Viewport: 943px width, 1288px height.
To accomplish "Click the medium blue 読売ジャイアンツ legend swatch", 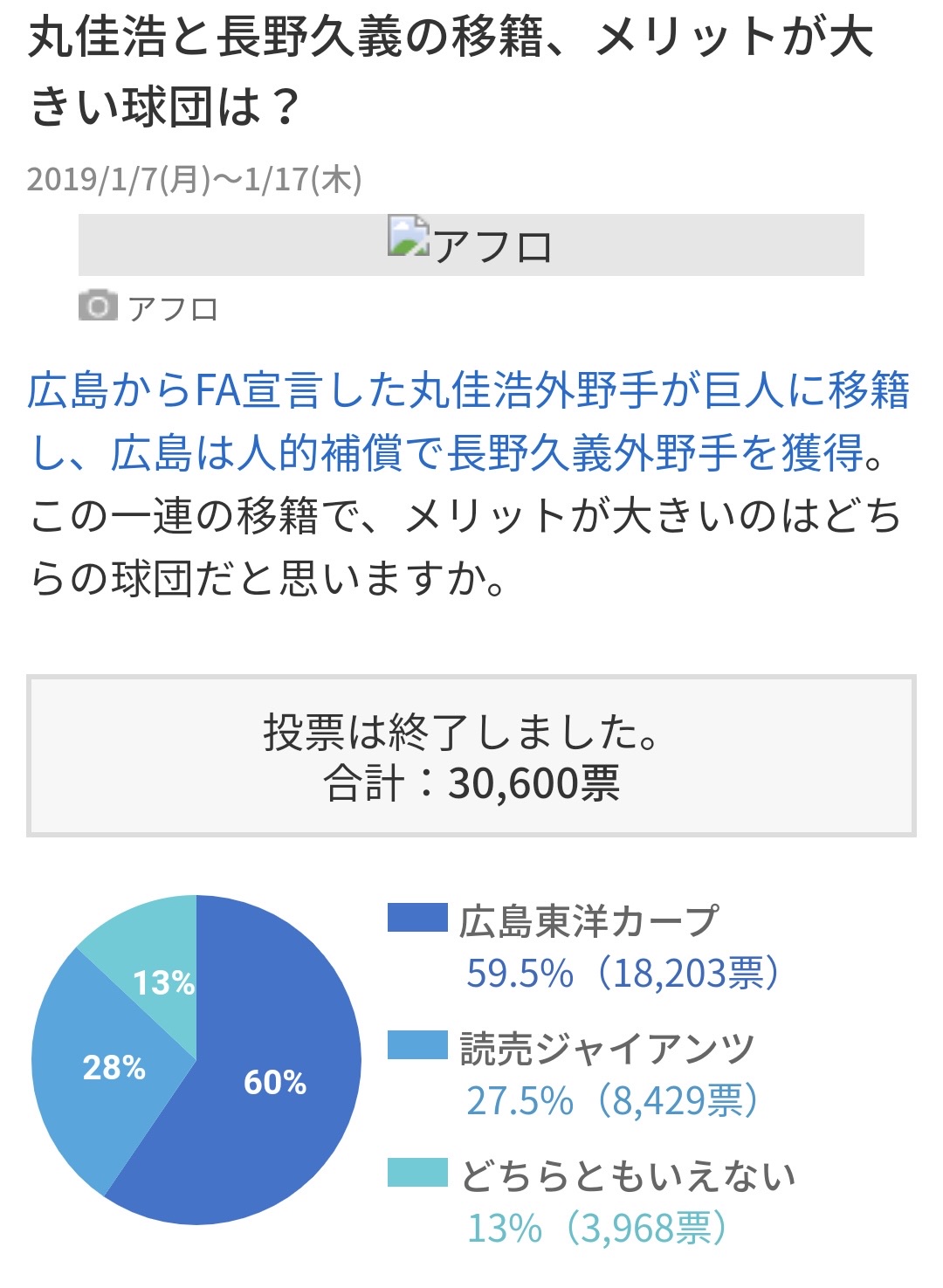I will pyautogui.click(x=417, y=1045).
